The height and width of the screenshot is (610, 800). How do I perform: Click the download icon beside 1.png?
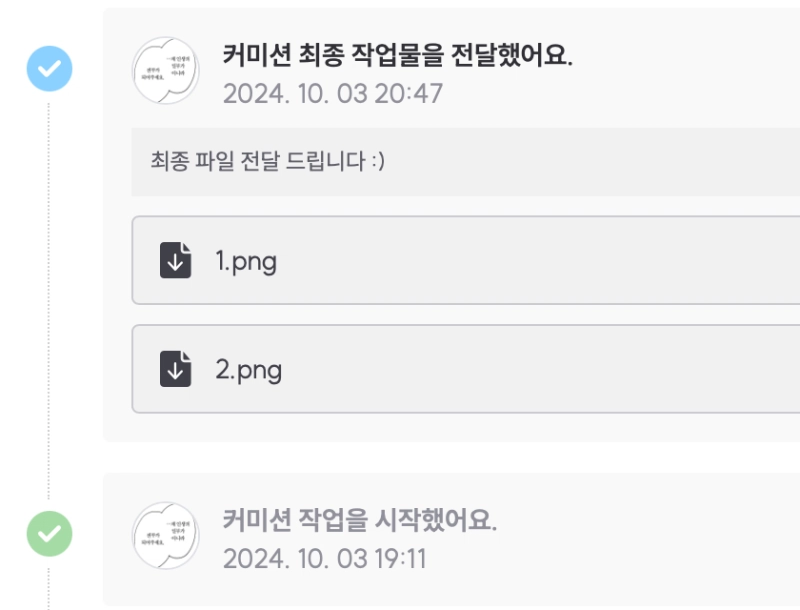[175, 261]
